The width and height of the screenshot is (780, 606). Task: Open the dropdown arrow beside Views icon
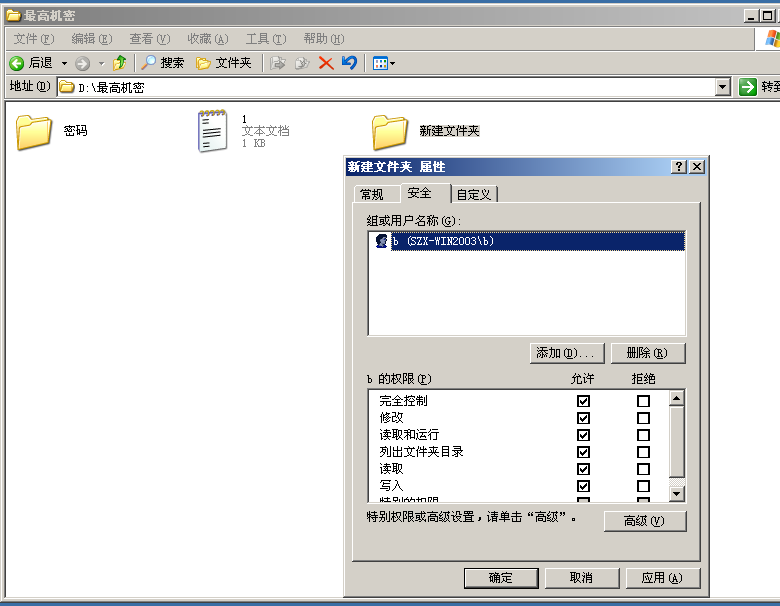pos(392,63)
